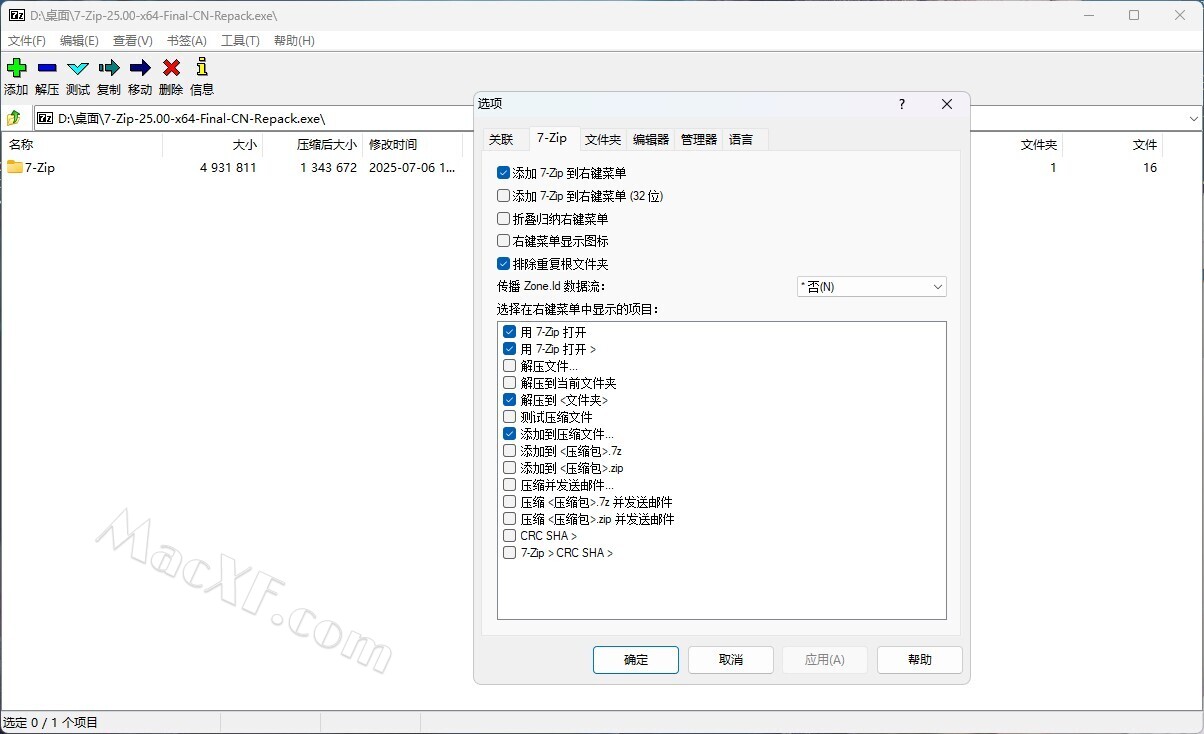
Task: Click the up-folder icon beside the address bar
Action: tap(14, 118)
